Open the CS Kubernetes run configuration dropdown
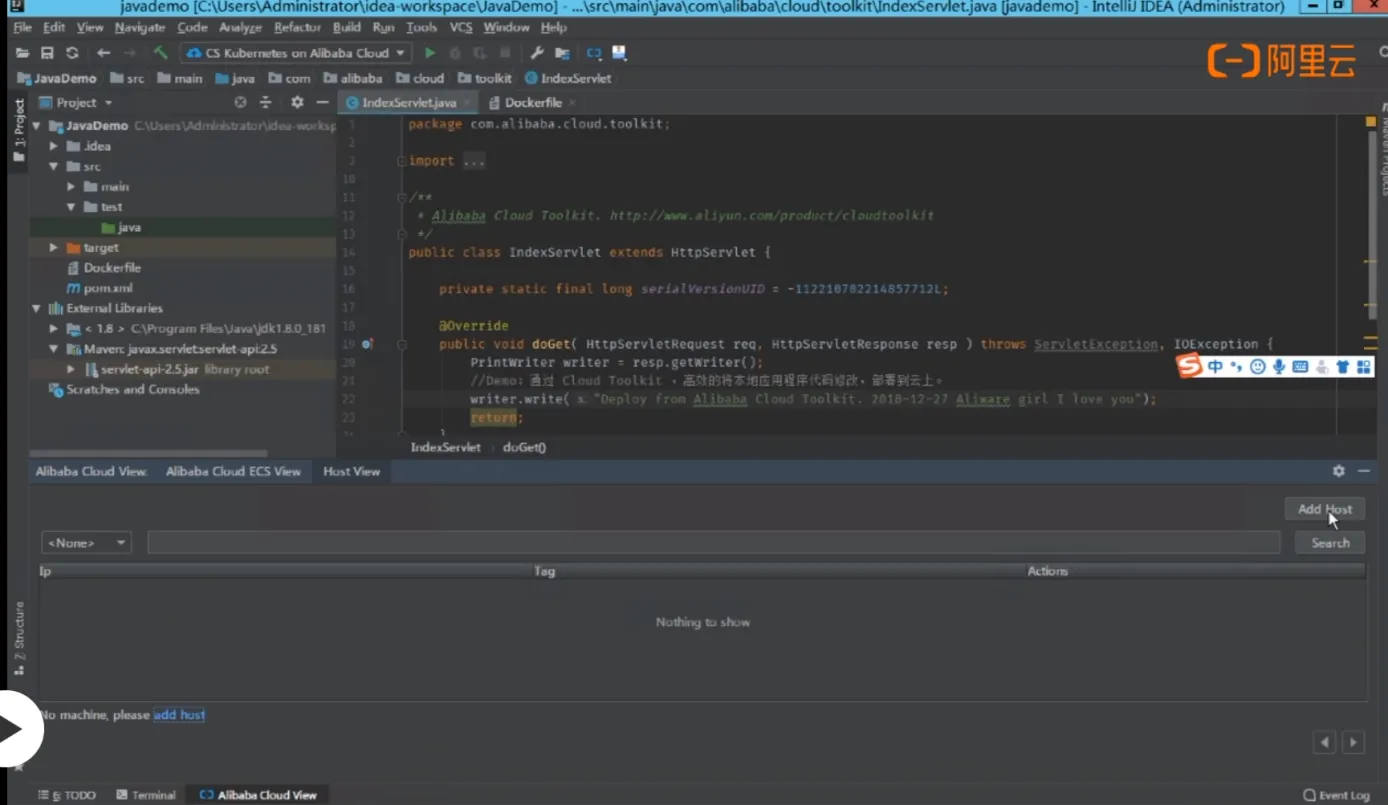1388x805 pixels. pos(296,53)
